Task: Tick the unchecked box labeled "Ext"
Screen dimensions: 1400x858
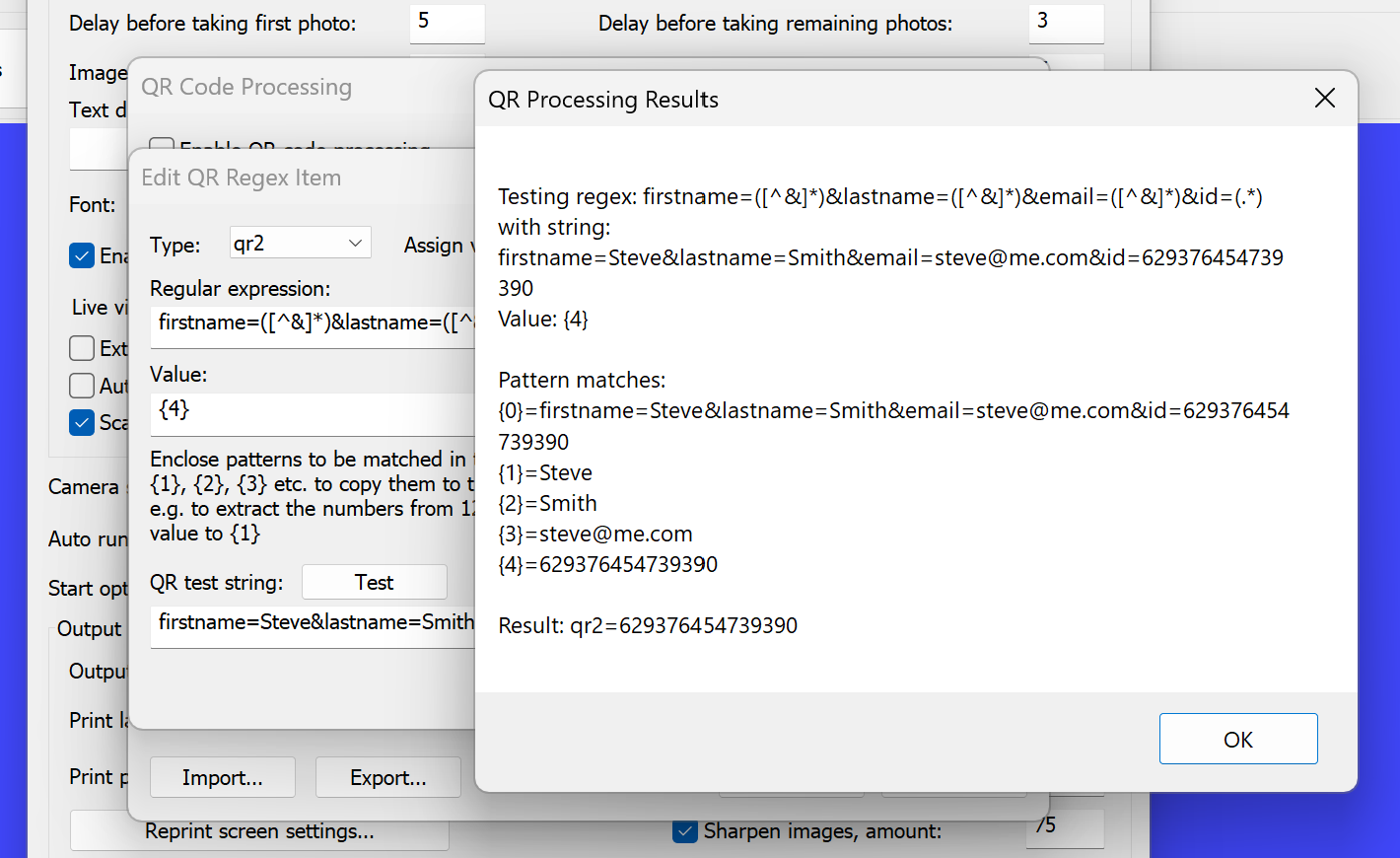Action: (x=82, y=348)
